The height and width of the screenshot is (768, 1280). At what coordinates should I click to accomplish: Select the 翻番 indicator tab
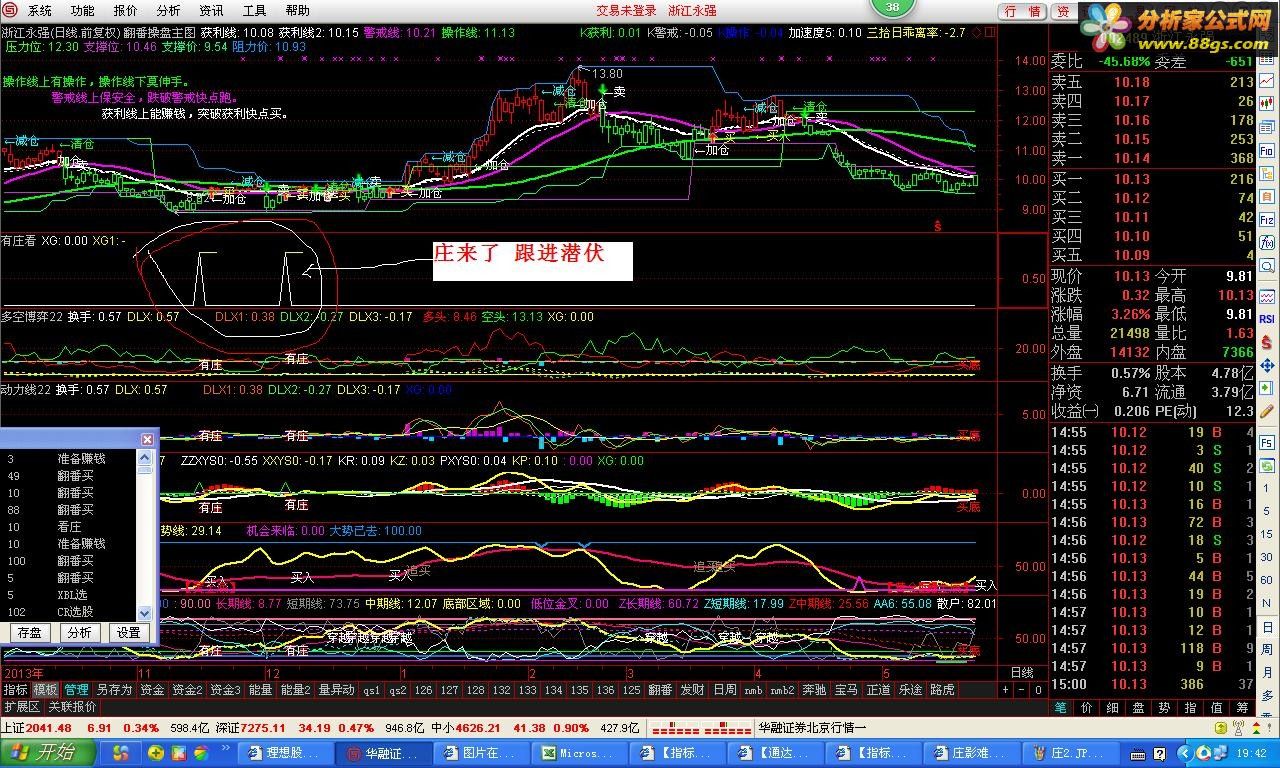[x=660, y=690]
